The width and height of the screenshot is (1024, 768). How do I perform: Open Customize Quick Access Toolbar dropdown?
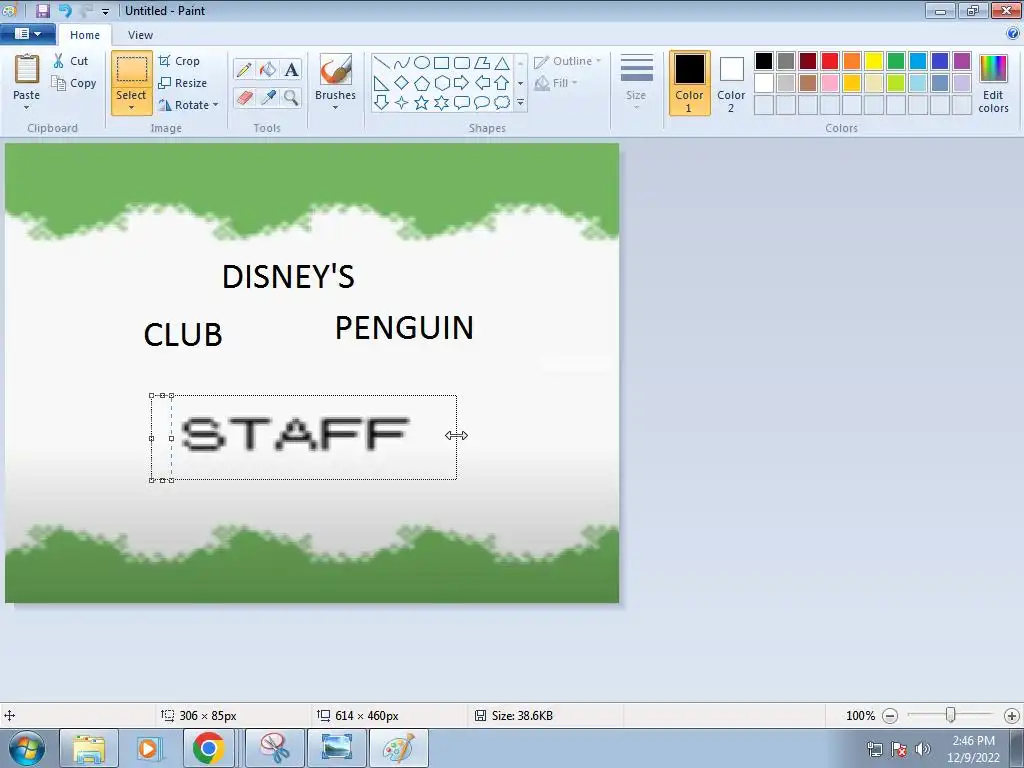[x=105, y=11]
